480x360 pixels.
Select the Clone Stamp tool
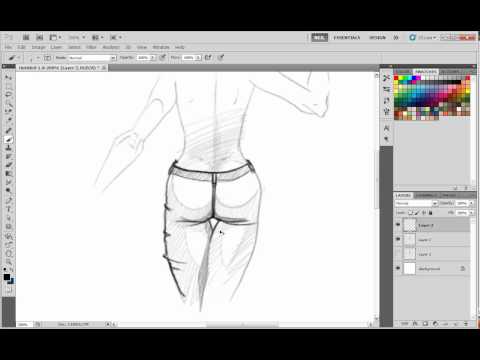[9, 148]
